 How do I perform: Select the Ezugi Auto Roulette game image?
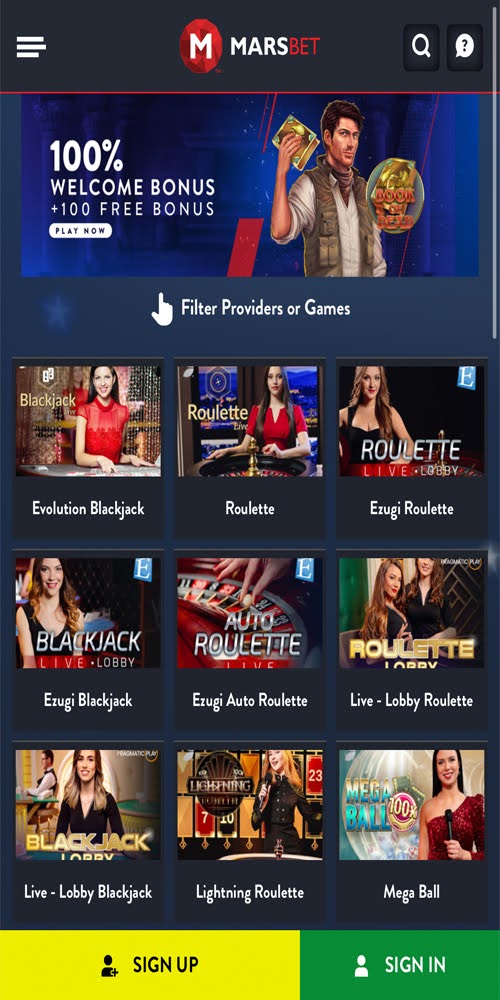tap(249, 613)
